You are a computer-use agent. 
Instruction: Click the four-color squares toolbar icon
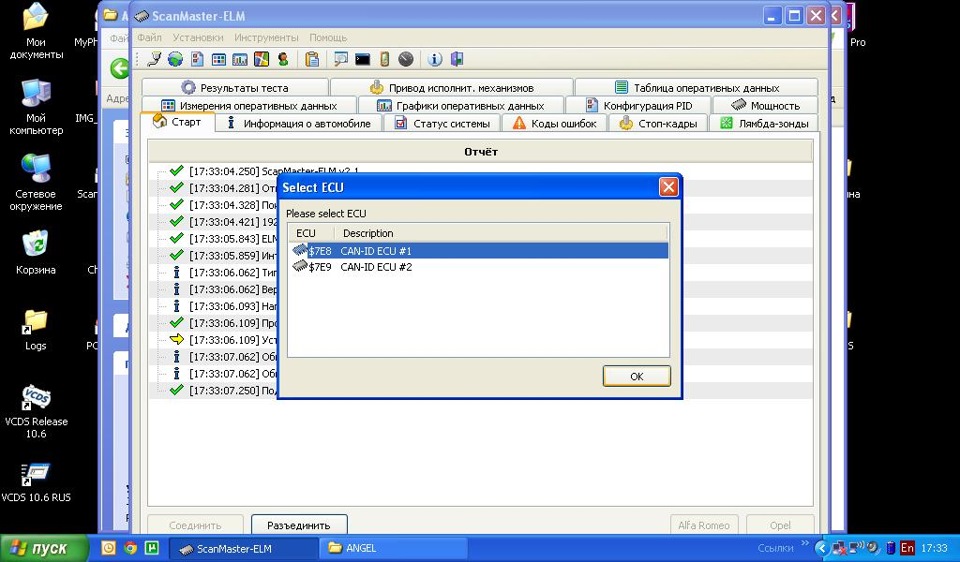tap(261, 59)
